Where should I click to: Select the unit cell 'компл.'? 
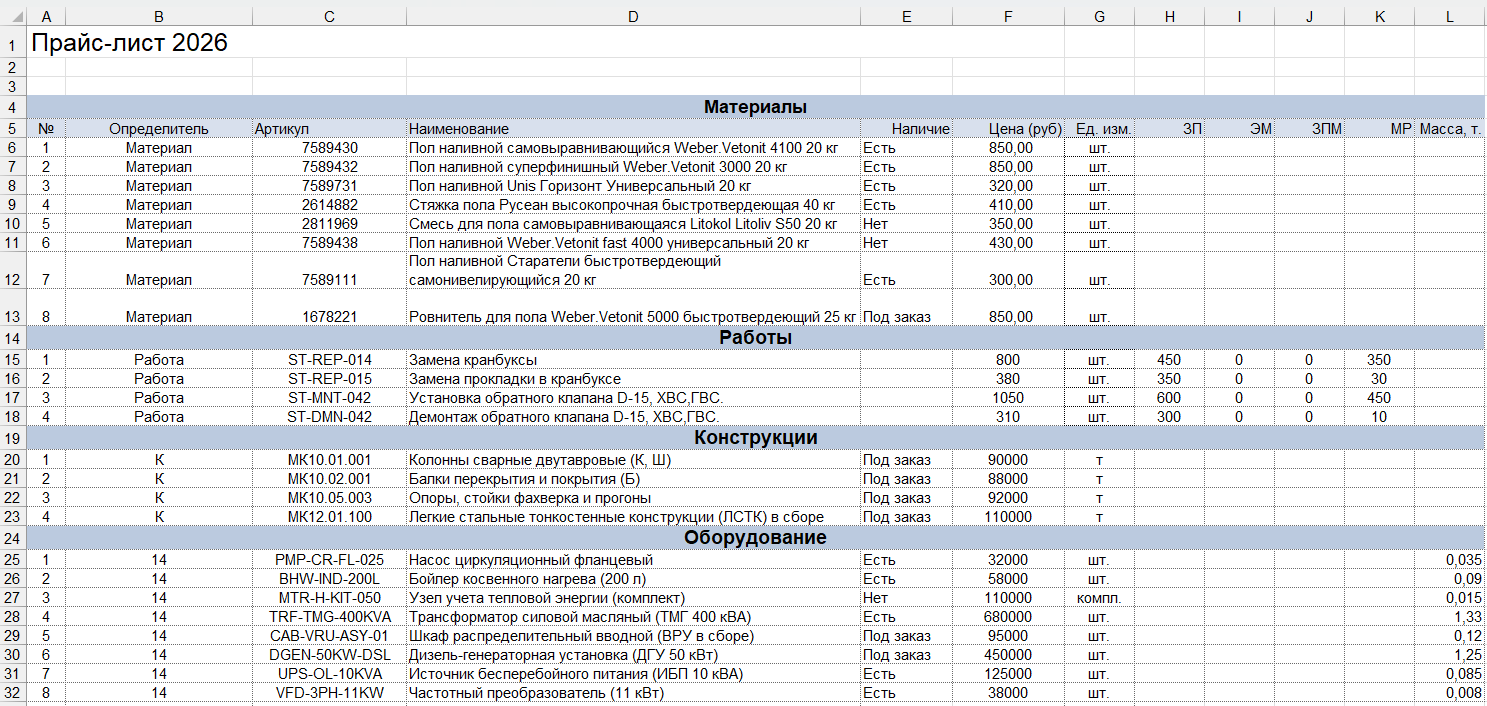click(x=1099, y=598)
